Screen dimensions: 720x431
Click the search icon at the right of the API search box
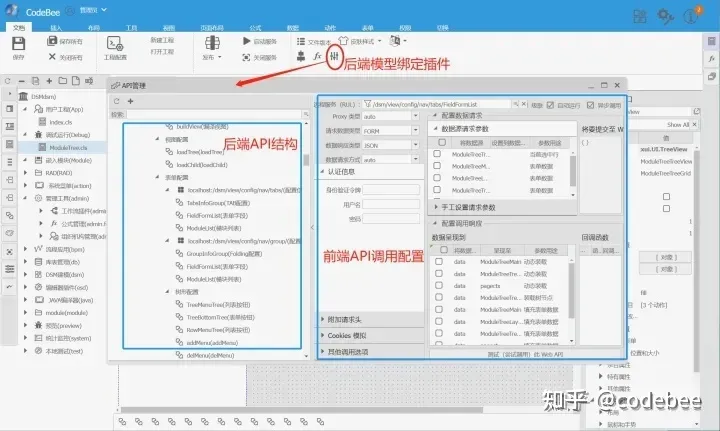pyautogui.click(x=305, y=114)
